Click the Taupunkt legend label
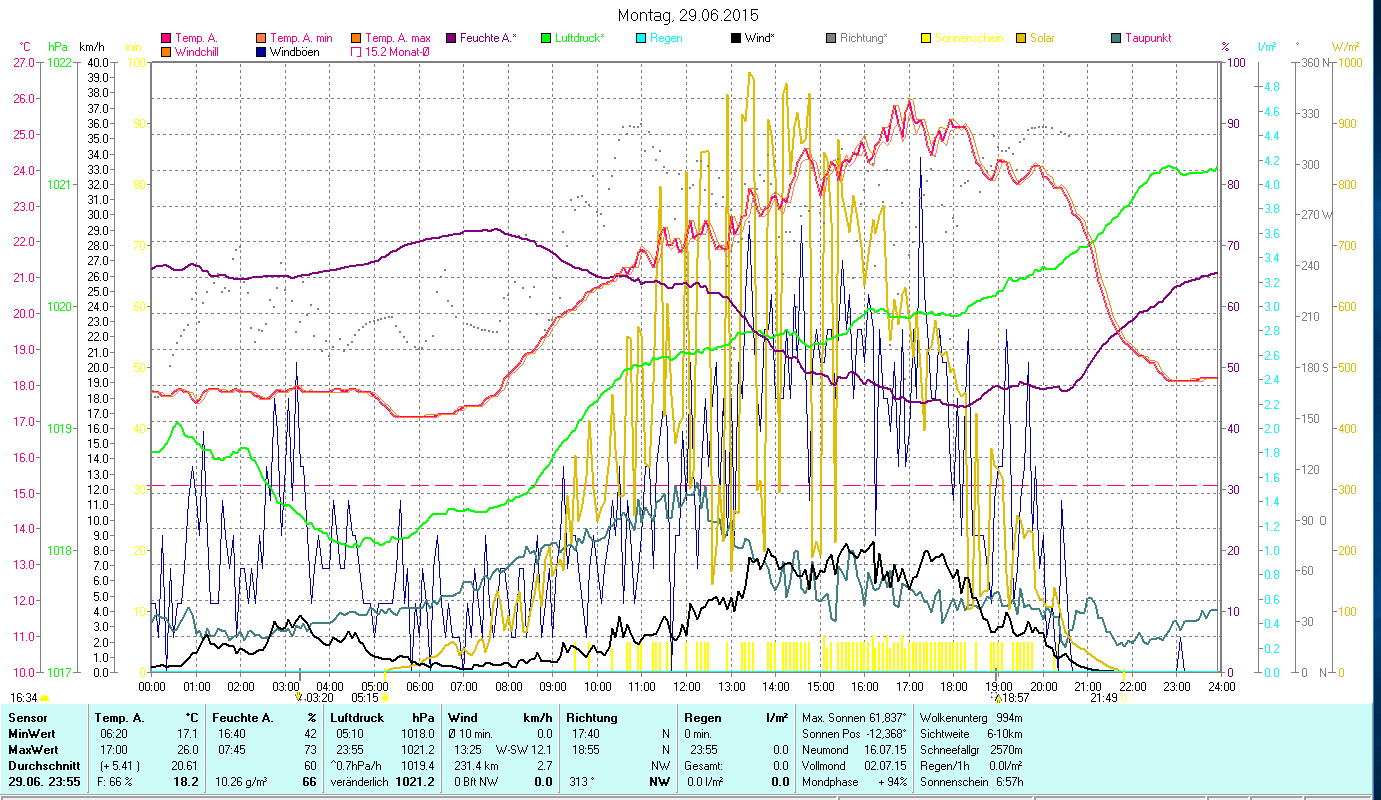The image size is (1381, 800). [1148, 38]
